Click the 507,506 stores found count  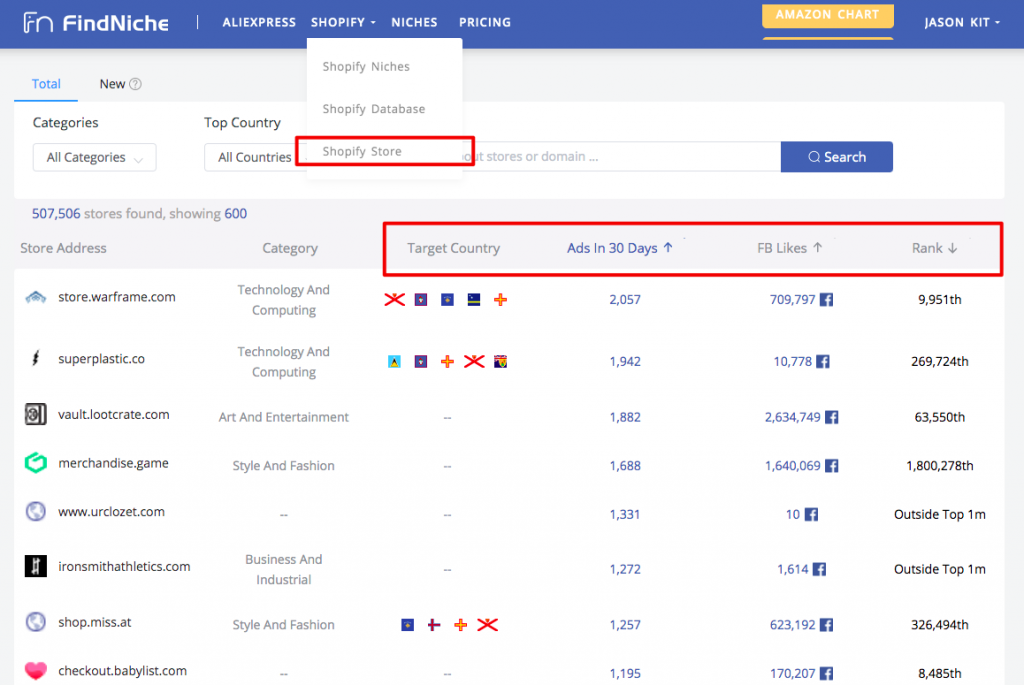click(x=56, y=214)
